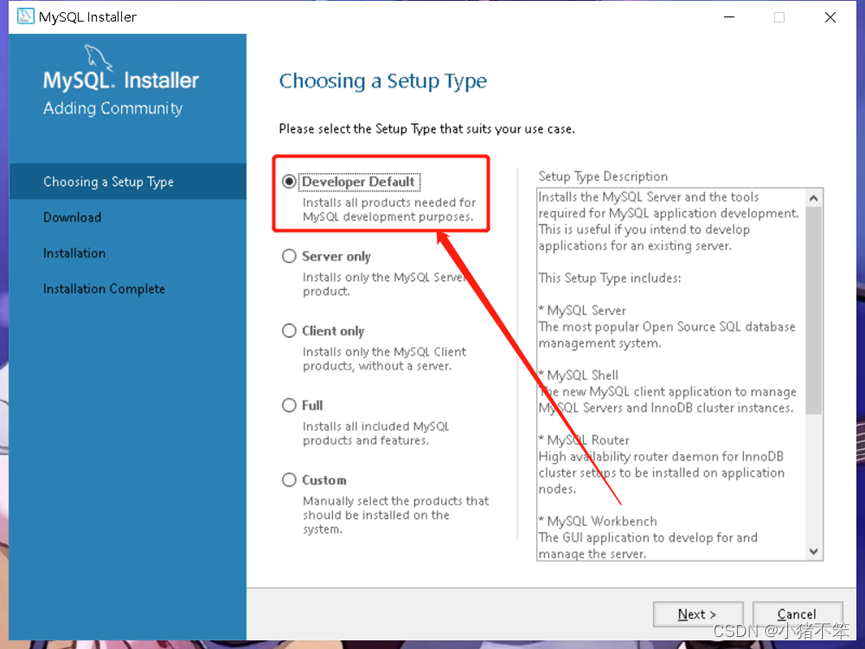The width and height of the screenshot is (865, 649).
Task: Open the Installation step in sidebar
Action: (x=74, y=253)
